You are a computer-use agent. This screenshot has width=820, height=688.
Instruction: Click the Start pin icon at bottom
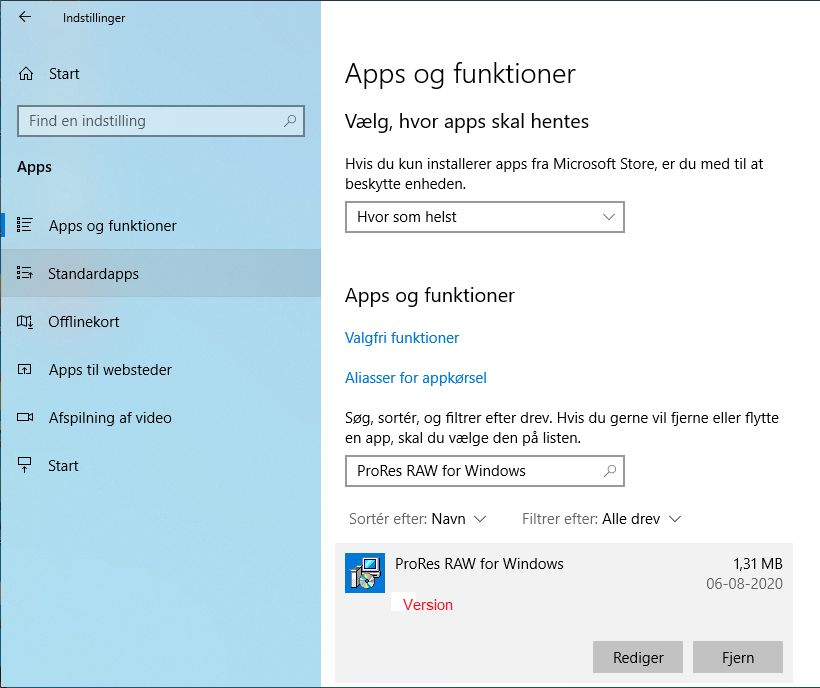coord(25,465)
